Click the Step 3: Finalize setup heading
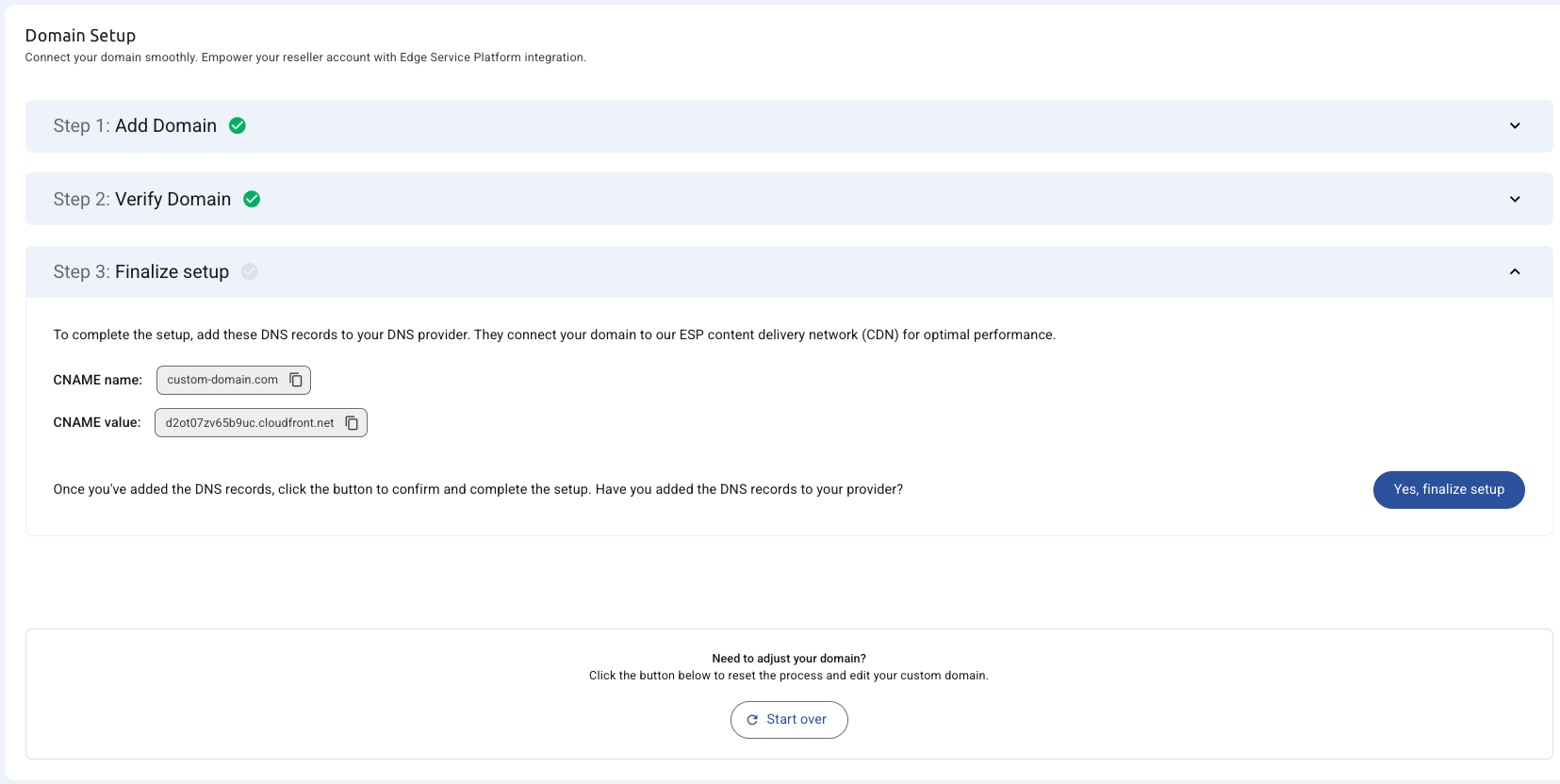 click(141, 271)
